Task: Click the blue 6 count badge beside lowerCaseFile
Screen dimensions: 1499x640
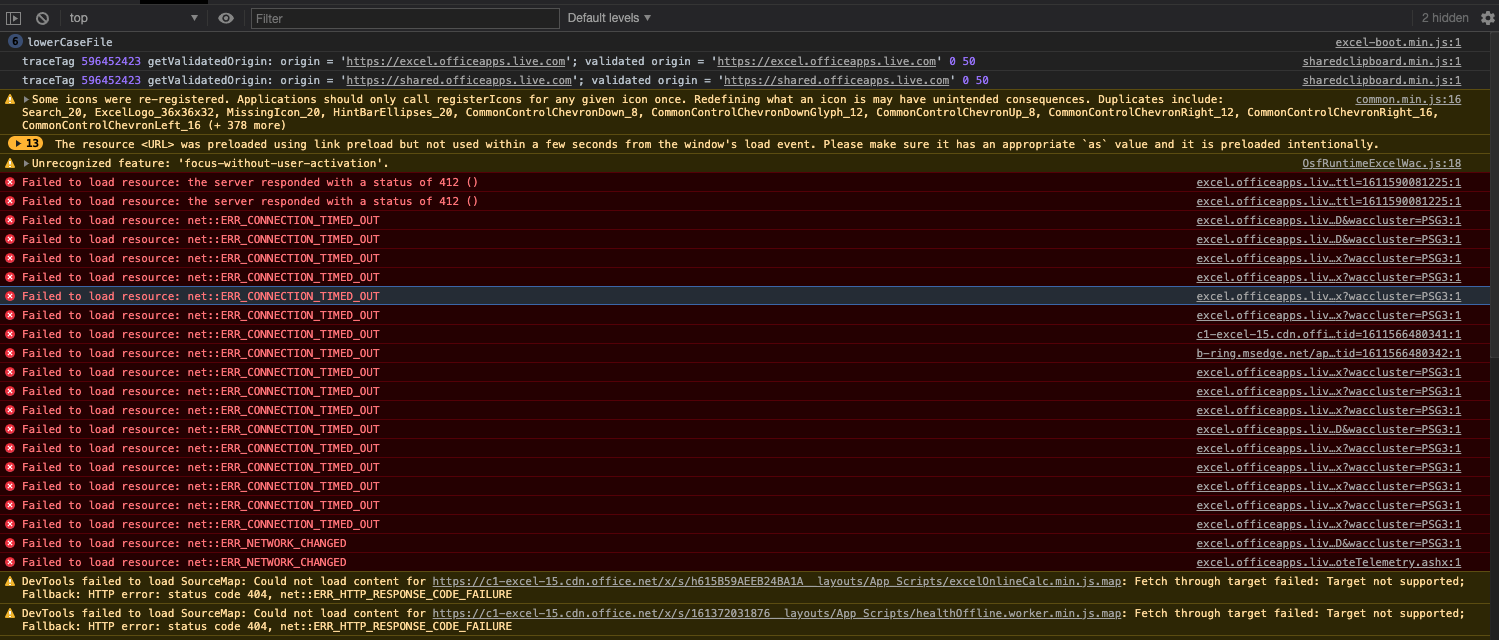Action: tap(15, 42)
